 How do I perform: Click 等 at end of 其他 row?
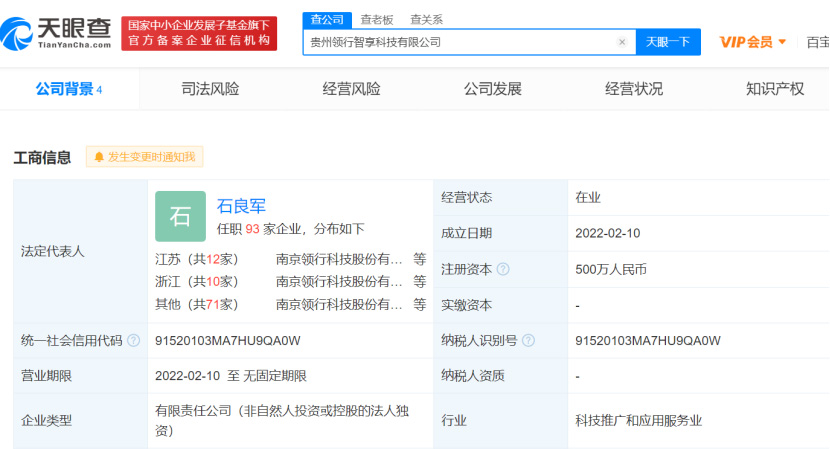coord(420,304)
